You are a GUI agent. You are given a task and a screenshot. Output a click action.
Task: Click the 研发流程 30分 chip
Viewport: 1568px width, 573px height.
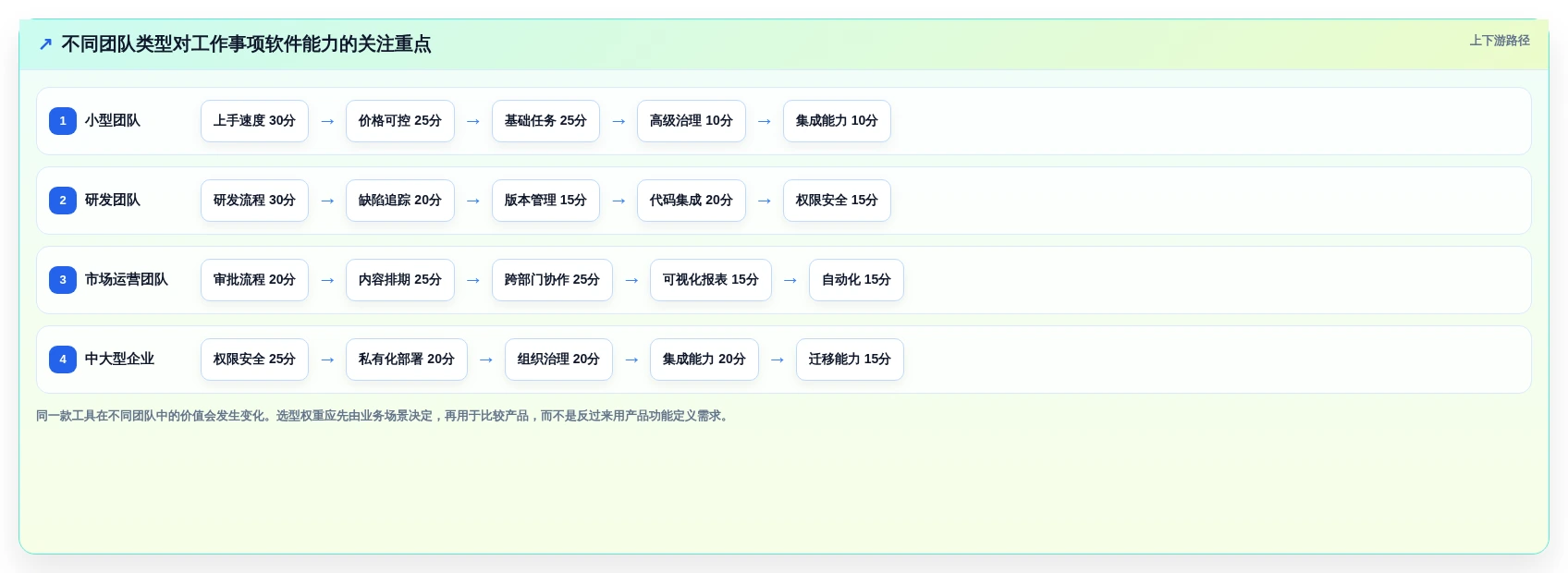pyautogui.click(x=254, y=201)
